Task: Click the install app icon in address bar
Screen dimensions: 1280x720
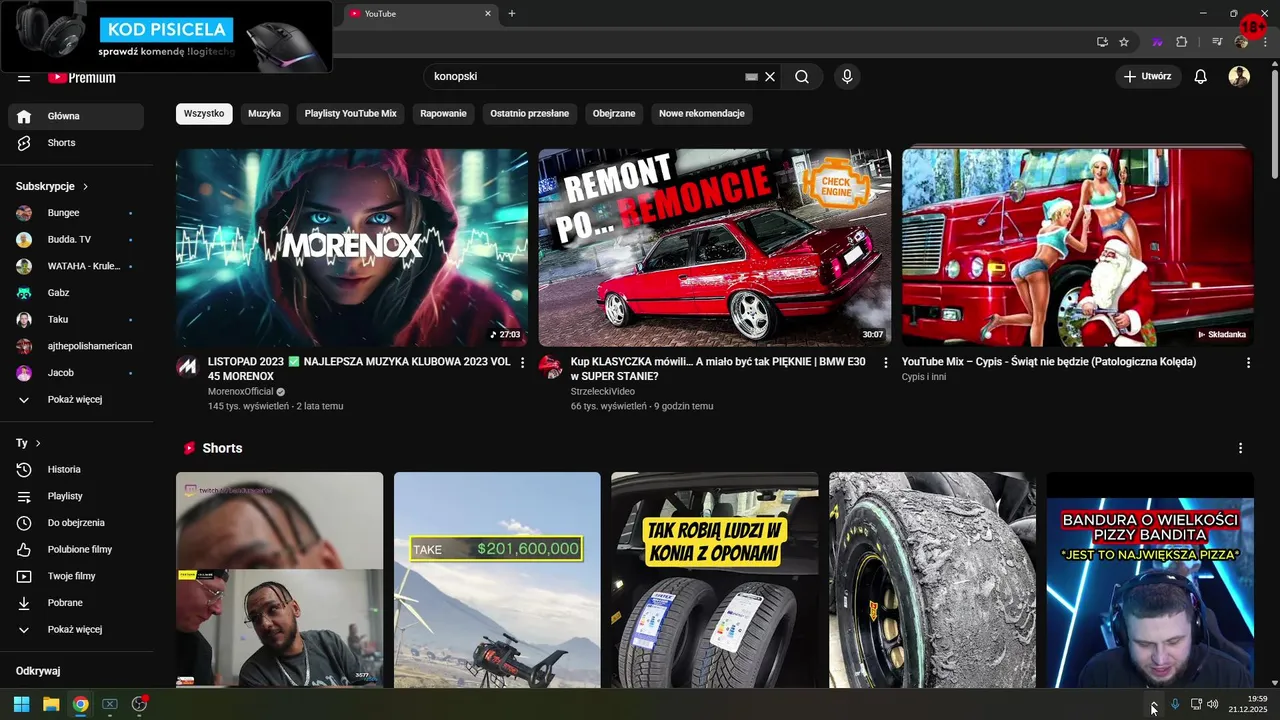Action: pos(1102,42)
